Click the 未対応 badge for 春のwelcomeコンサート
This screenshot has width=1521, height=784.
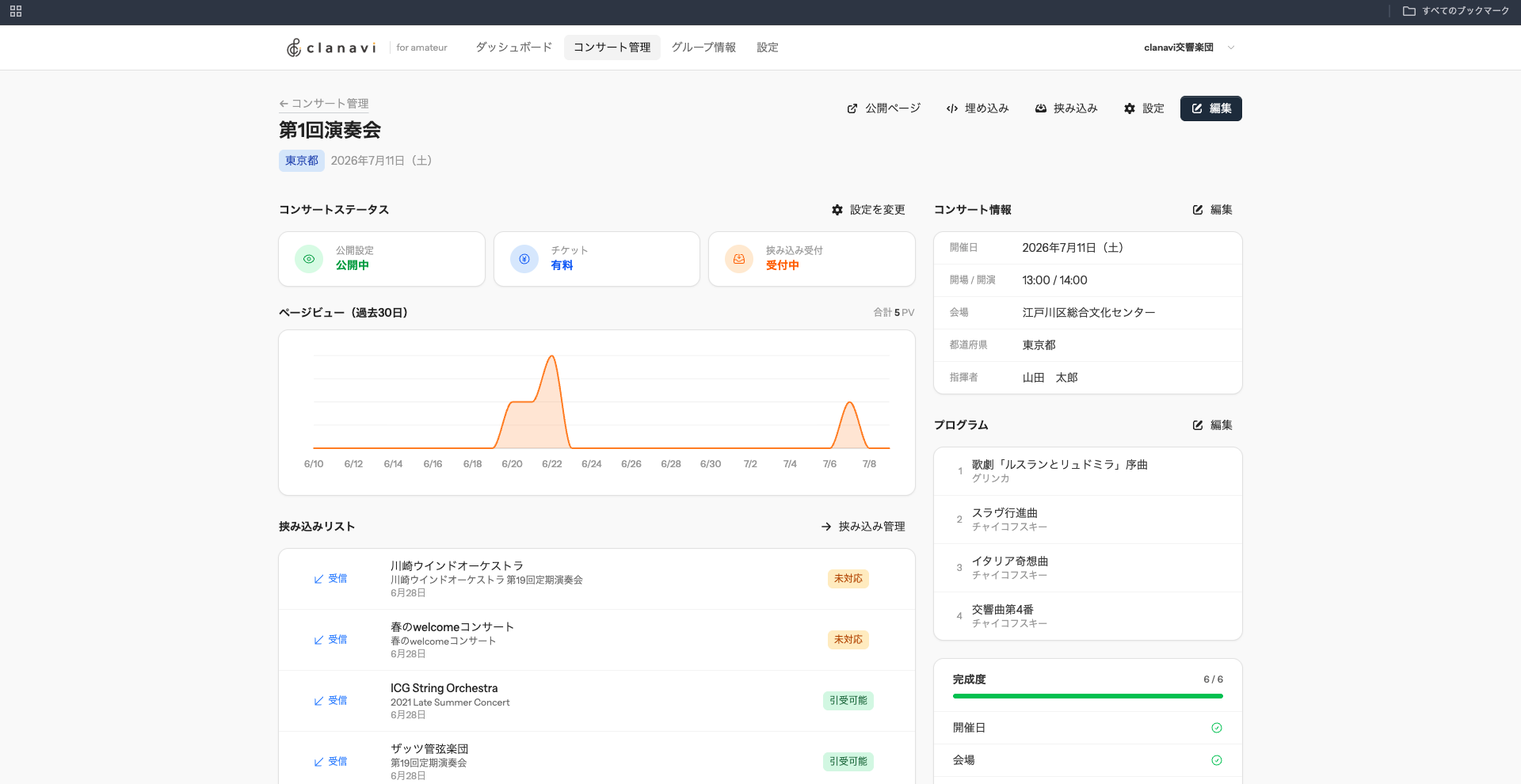(x=848, y=640)
